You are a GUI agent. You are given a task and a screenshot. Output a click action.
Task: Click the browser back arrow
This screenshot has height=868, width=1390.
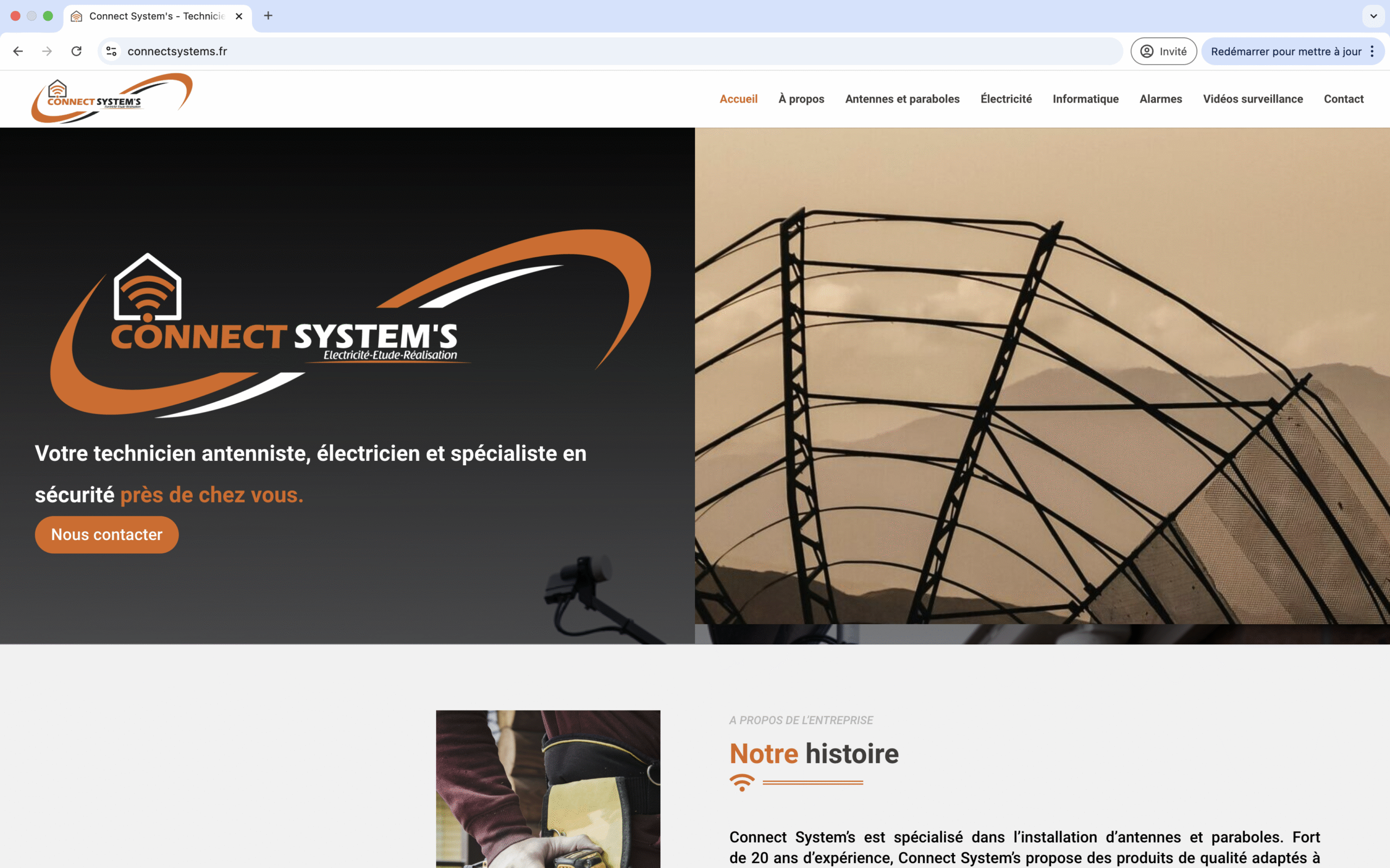[18, 51]
